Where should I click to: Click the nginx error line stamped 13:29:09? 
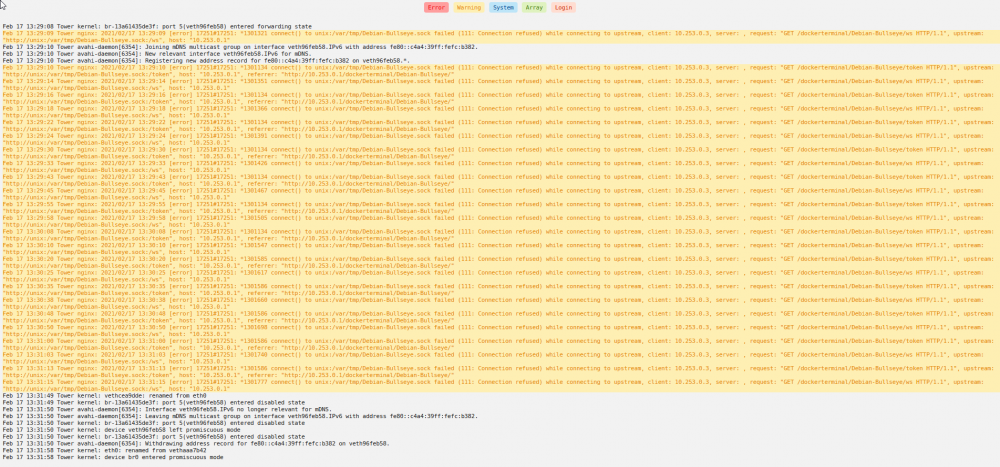tap(500, 36)
